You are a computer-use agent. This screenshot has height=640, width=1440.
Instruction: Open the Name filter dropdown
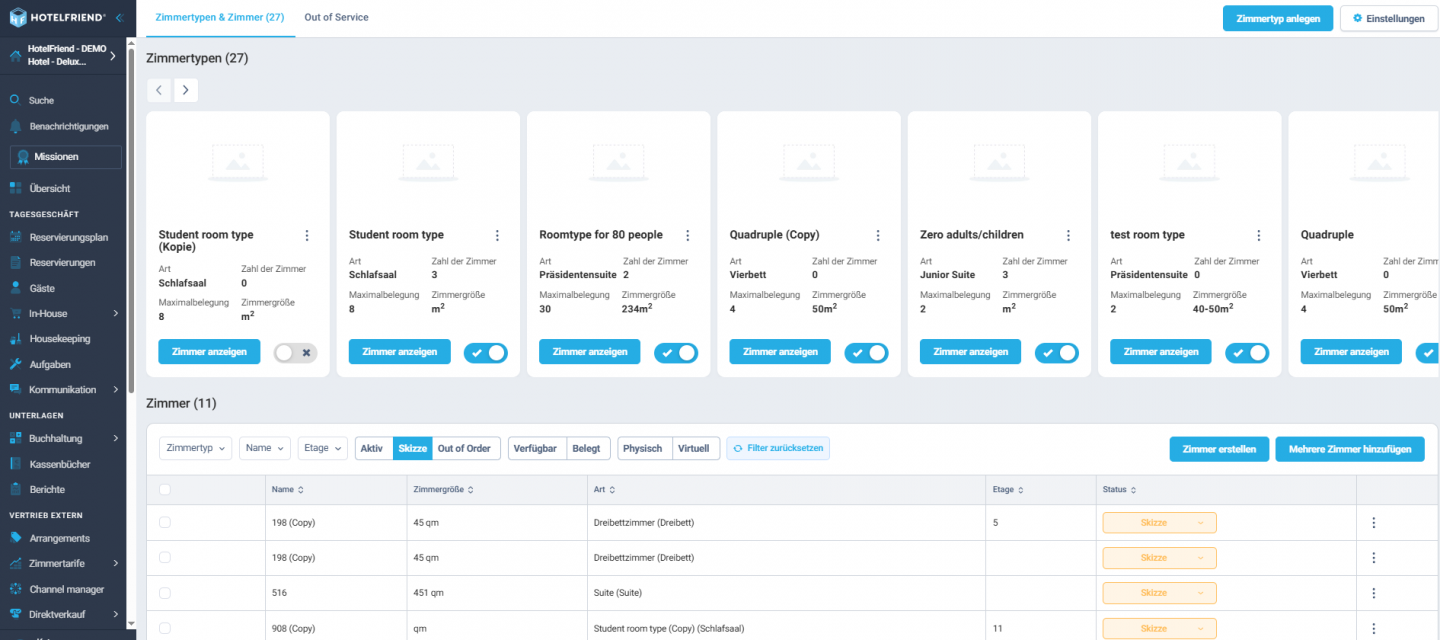[x=265, y=448]
